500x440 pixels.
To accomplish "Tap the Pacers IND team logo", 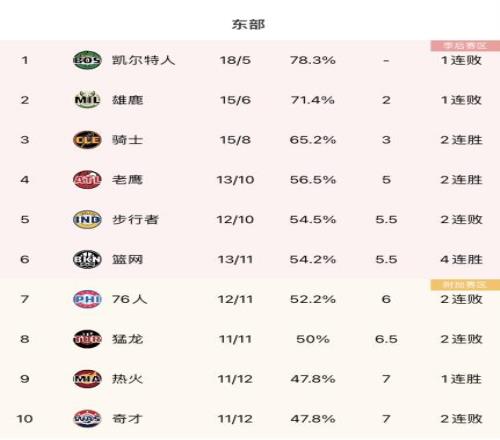I will [x=87, y=219].
